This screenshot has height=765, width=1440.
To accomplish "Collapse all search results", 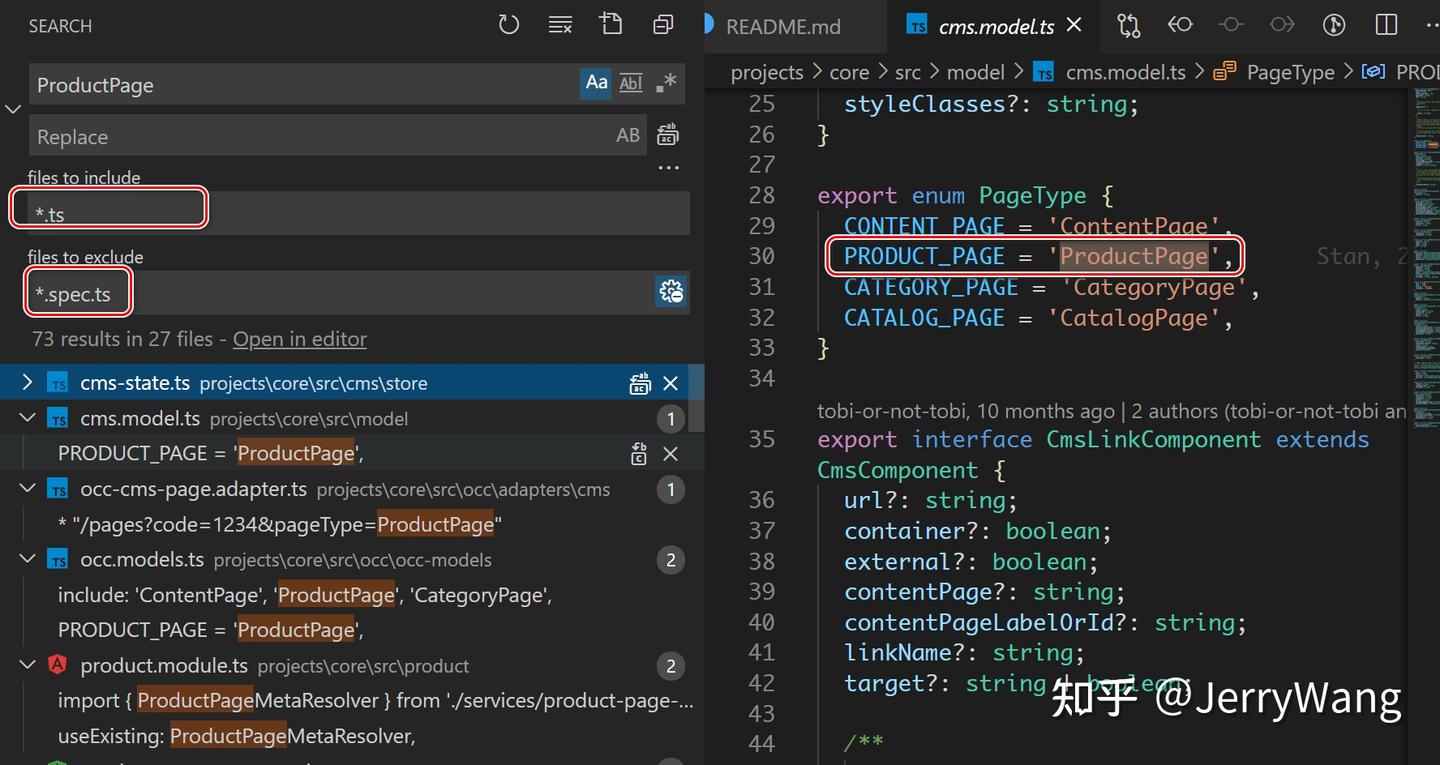I will [662, 25].
